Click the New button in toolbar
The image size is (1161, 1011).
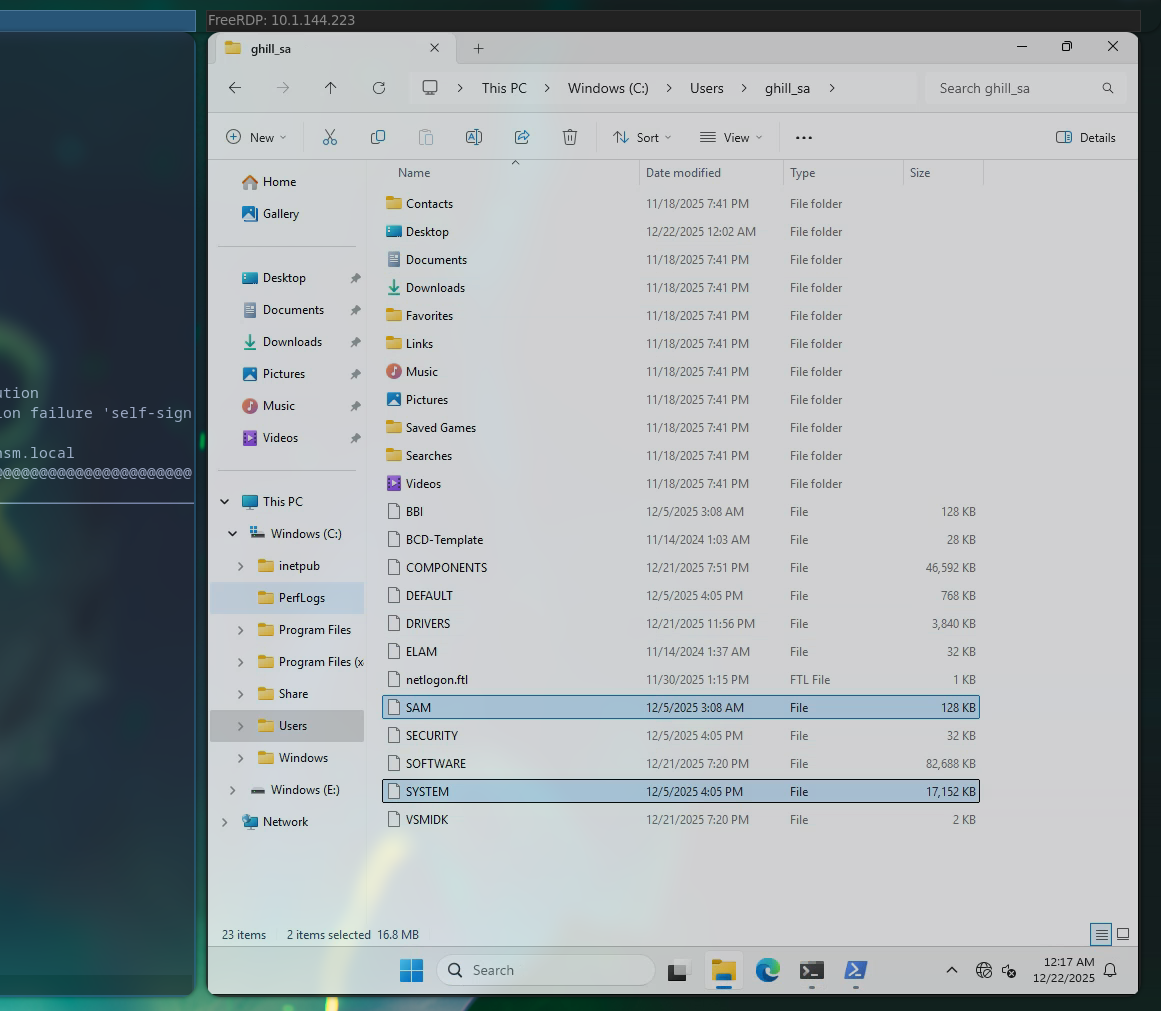(256, 137)
